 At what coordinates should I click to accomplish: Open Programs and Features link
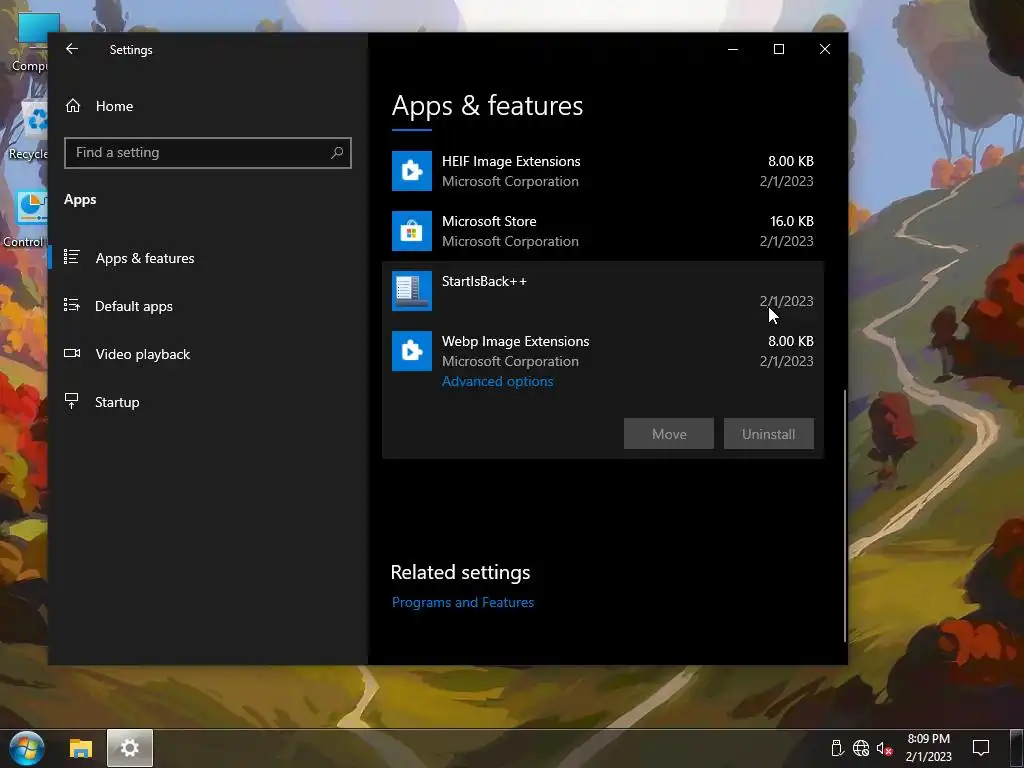(463, 602)
